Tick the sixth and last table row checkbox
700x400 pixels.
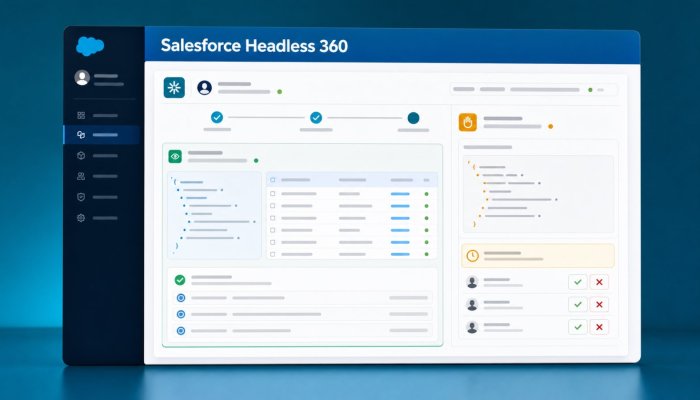pos(273,254)
